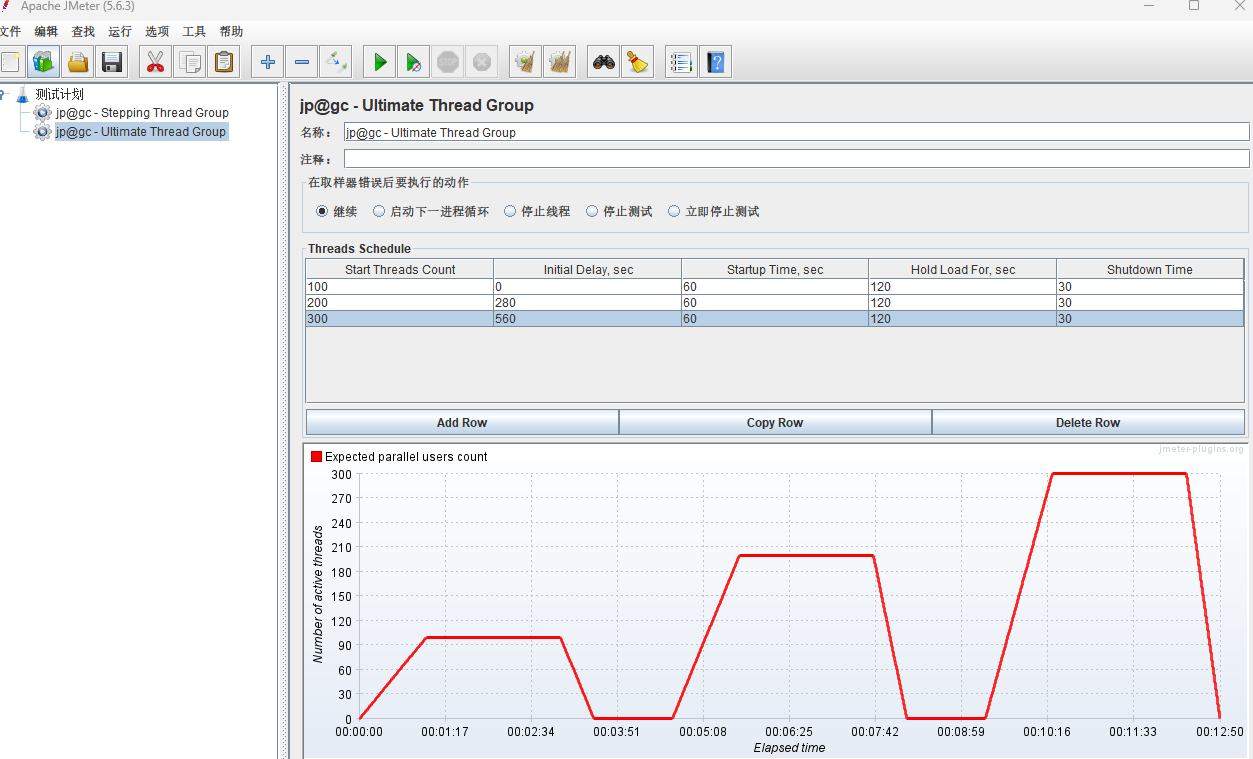Viewport: 1253px width, 759px height.
Task: Select jp@gc - Stepping Thread Group tree item
Action: 142,113
